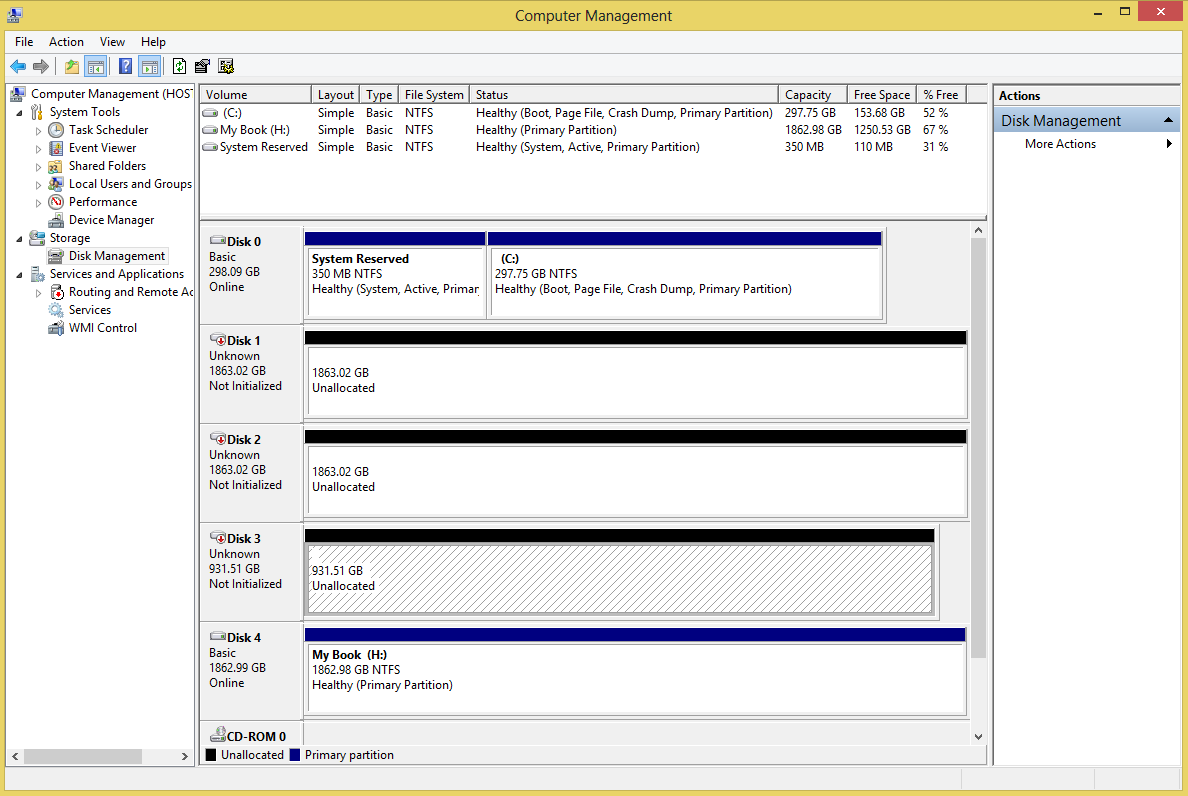1188x796 pixels.
Task: Select the Disk 4 drive icon
Action: pyautogui.click(x=217, y=637)
